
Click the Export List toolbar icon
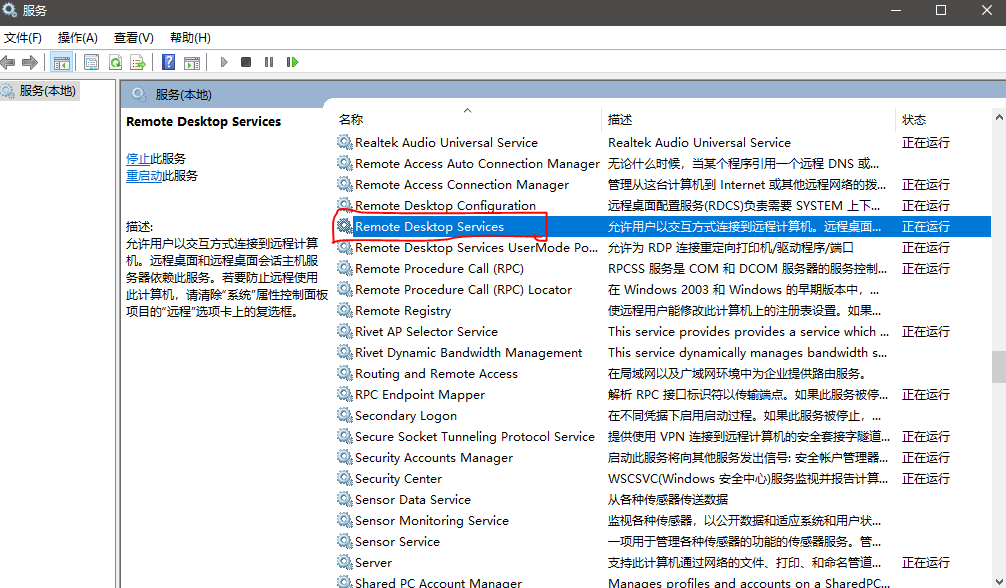point(137,62)
